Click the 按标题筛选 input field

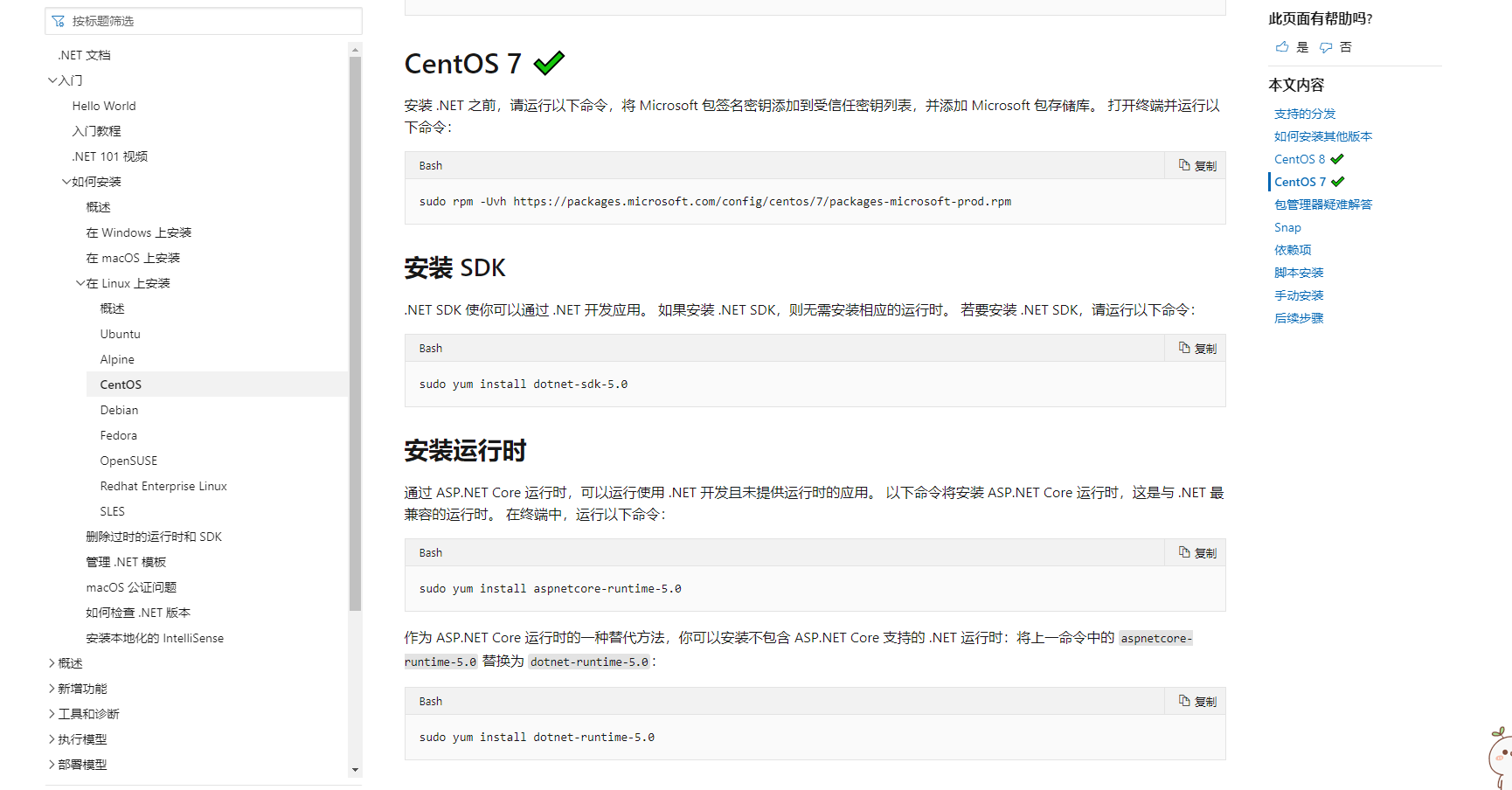pos(201,20)
